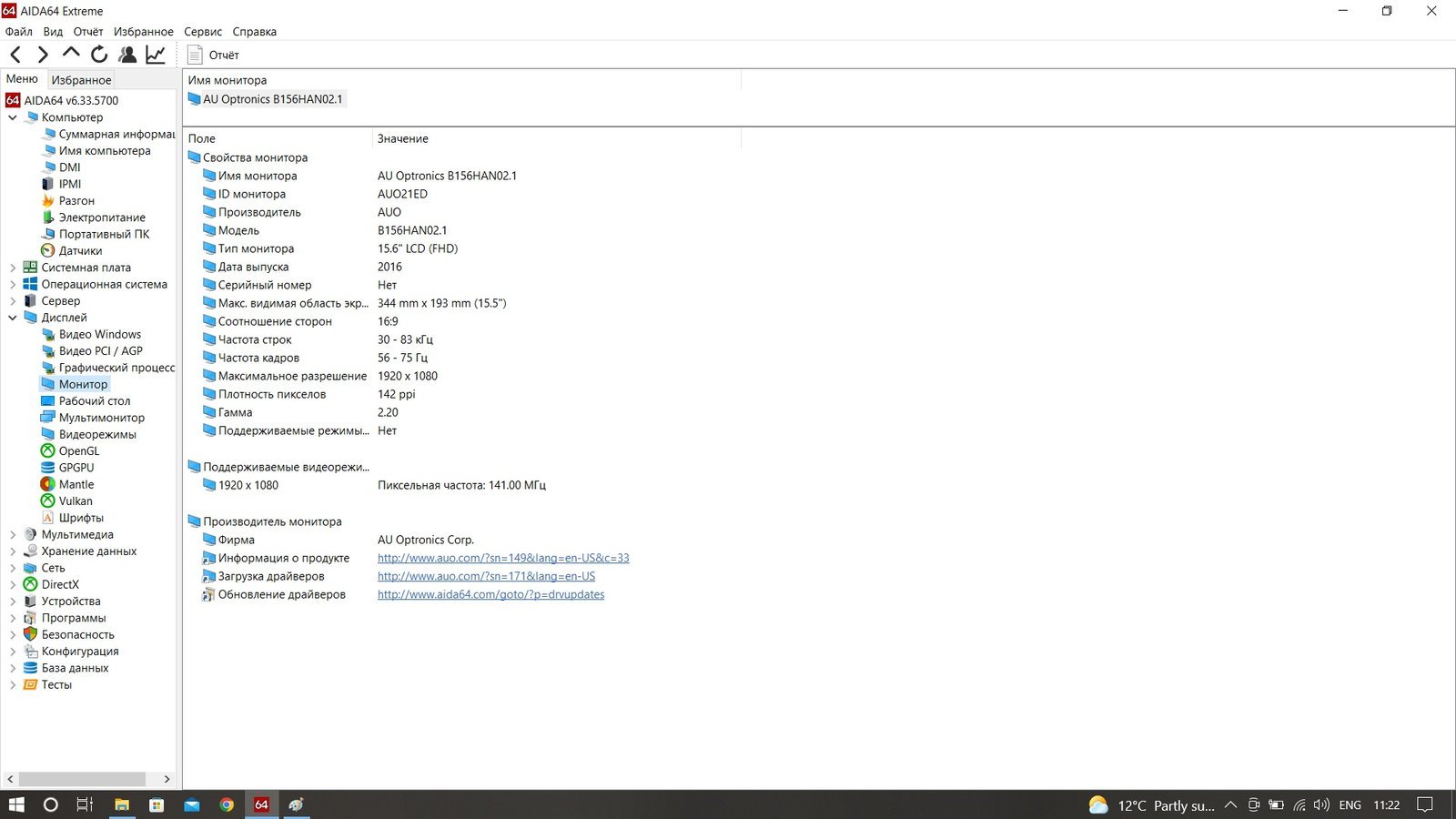Switch to the Избранное tab
This screenshot has width=1456, height=819.
click(81, 80)
